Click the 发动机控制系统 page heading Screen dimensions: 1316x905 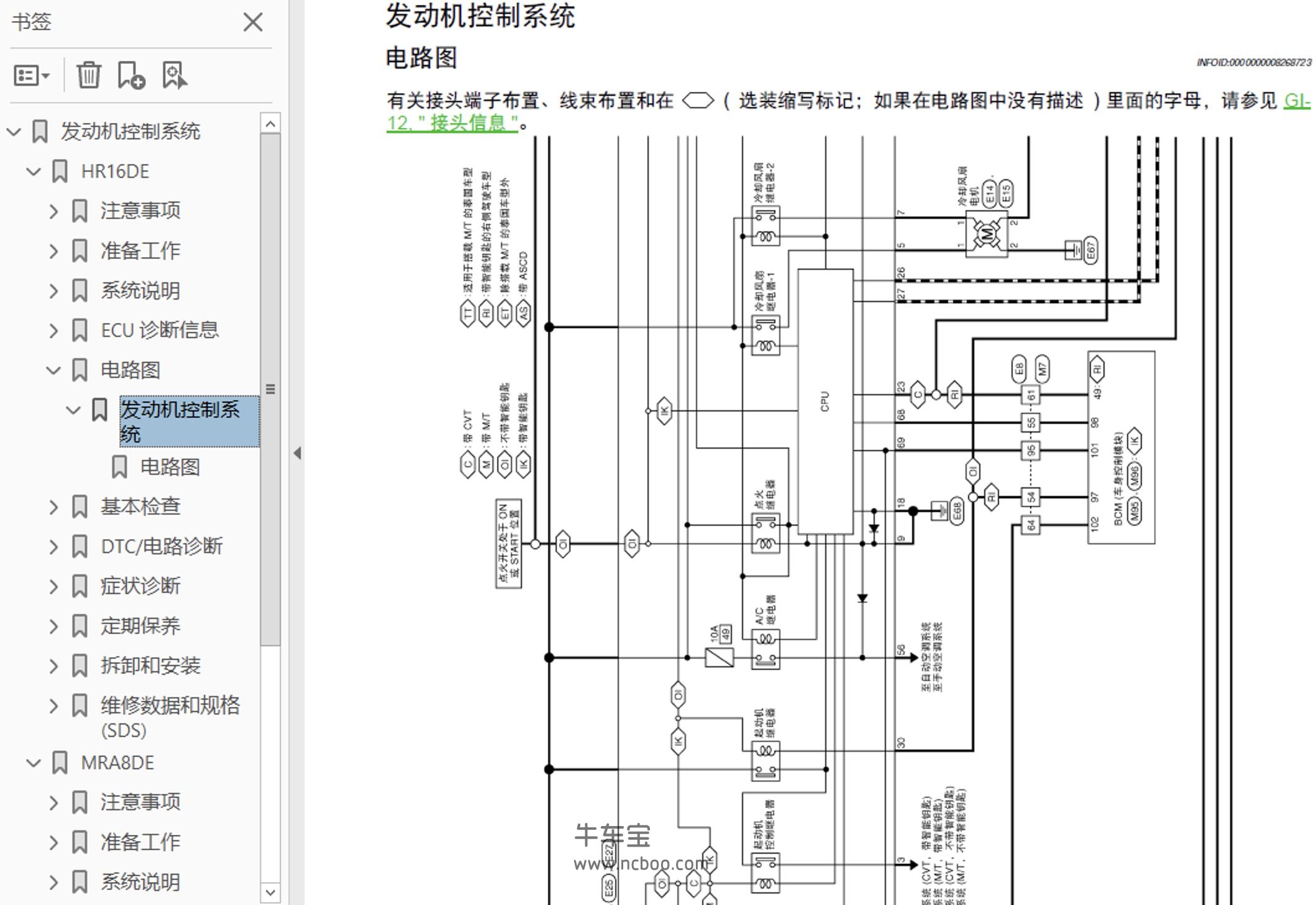pyautogui.click(x=480, y=16)
